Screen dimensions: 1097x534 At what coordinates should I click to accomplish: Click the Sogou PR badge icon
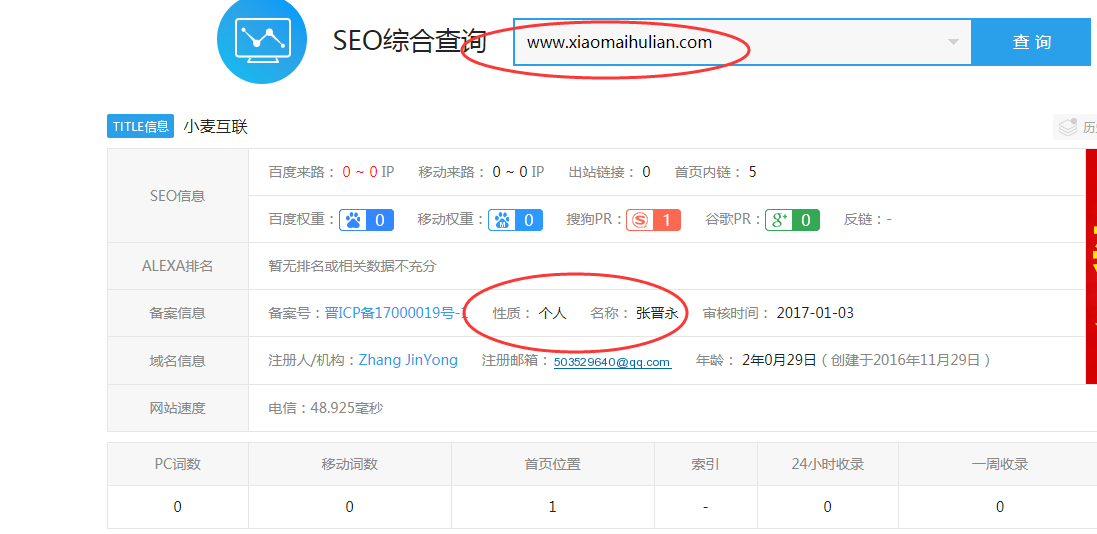(x=653, y=220)
